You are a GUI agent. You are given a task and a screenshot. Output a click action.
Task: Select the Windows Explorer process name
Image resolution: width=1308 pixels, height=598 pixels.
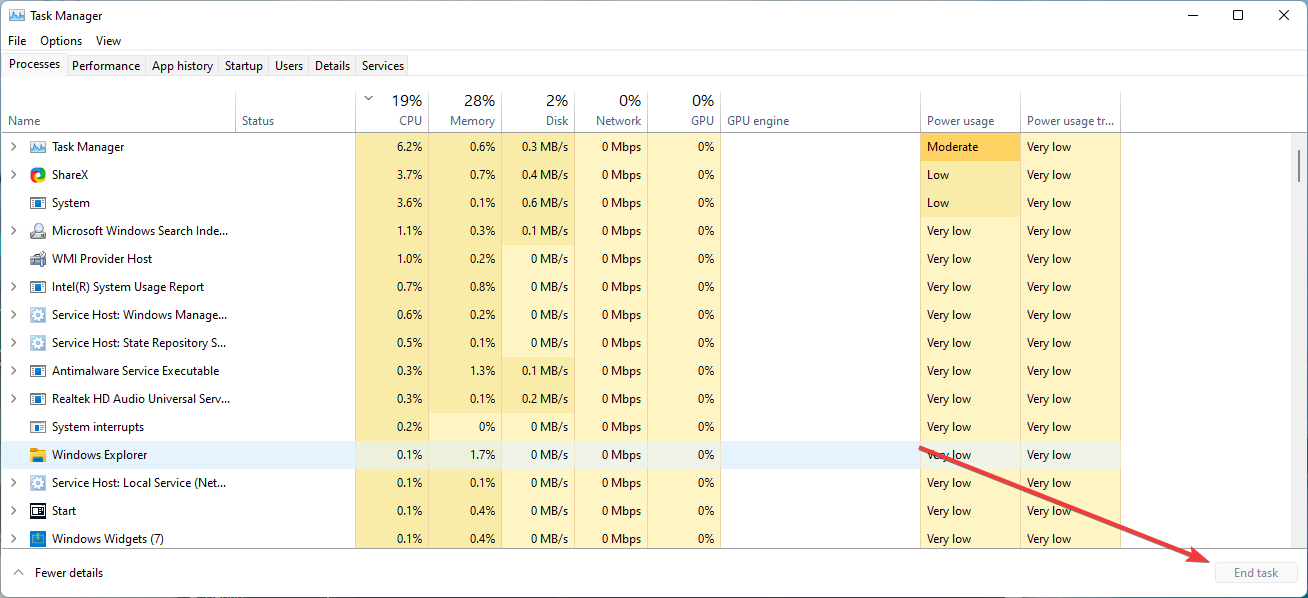[x=99, y=455]
